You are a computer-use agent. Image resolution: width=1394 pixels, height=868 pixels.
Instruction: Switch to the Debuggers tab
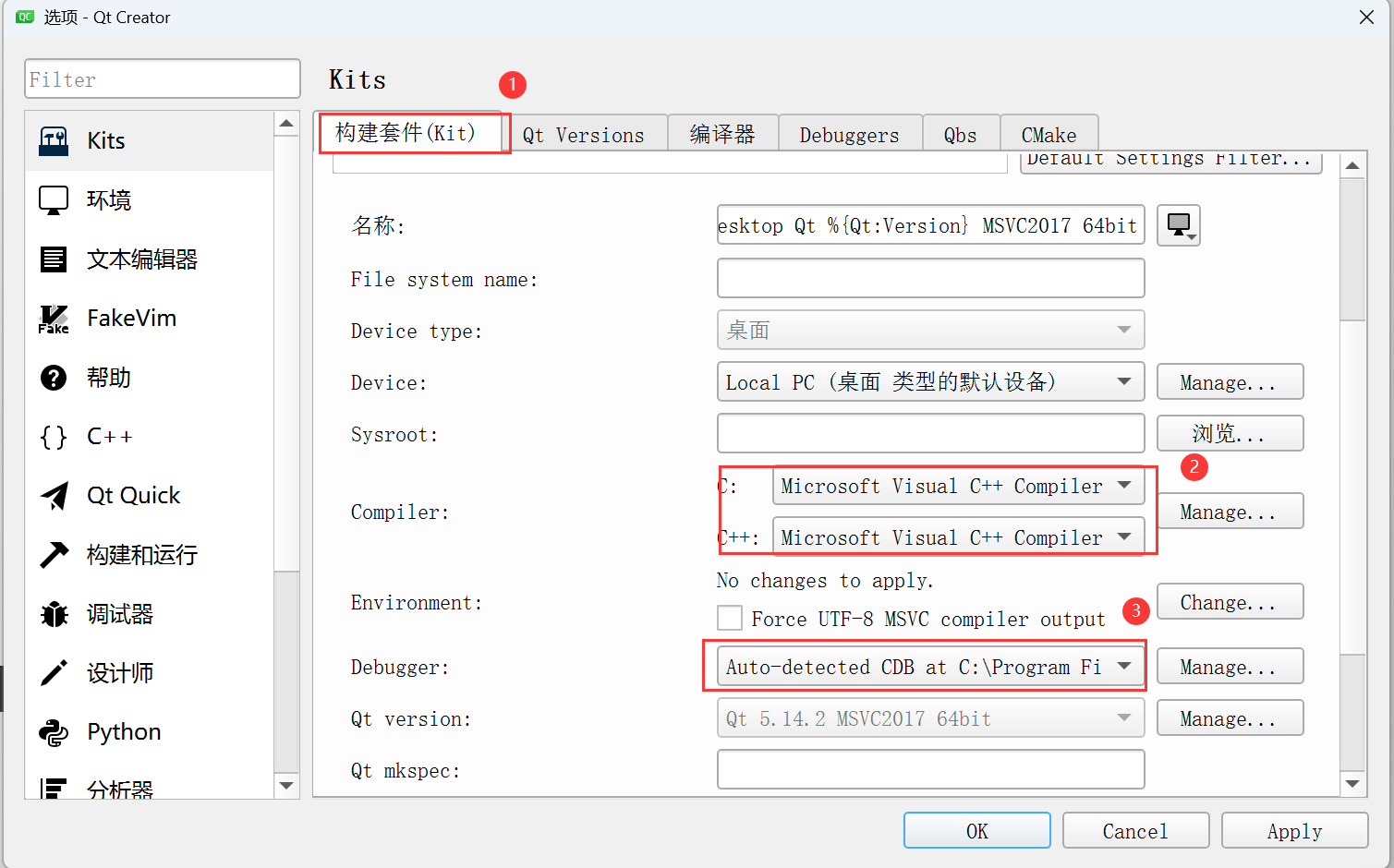[850, 135]
